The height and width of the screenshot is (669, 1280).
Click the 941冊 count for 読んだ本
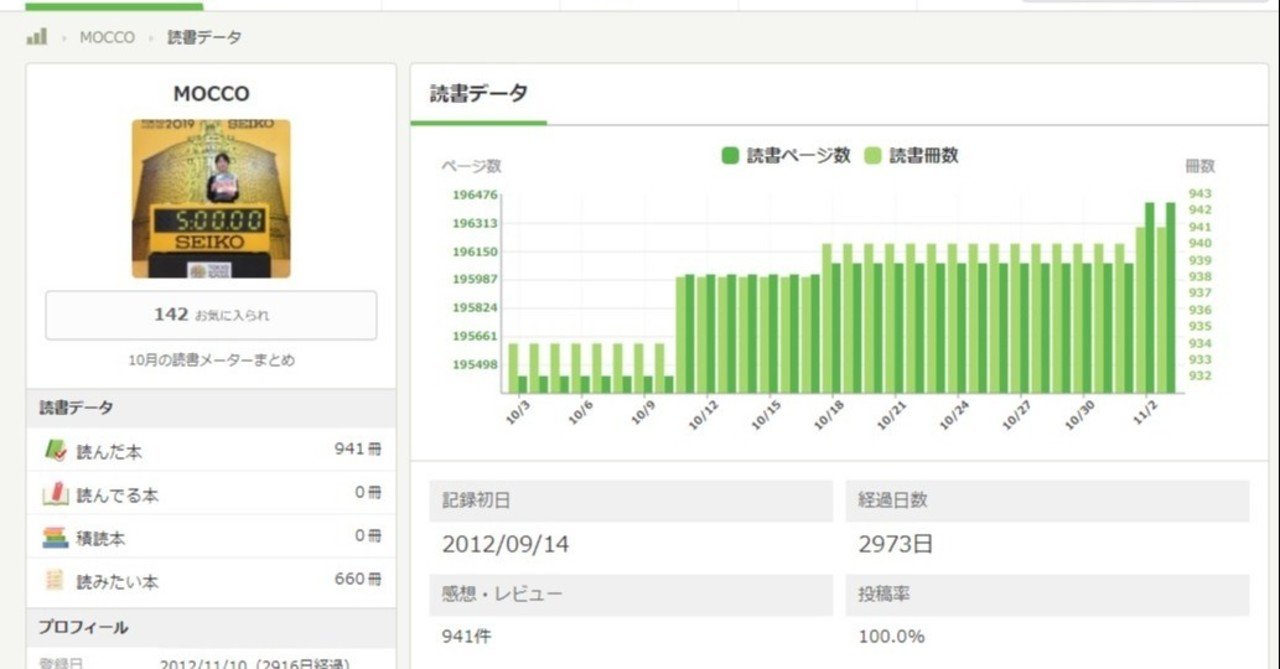(357, 450)
